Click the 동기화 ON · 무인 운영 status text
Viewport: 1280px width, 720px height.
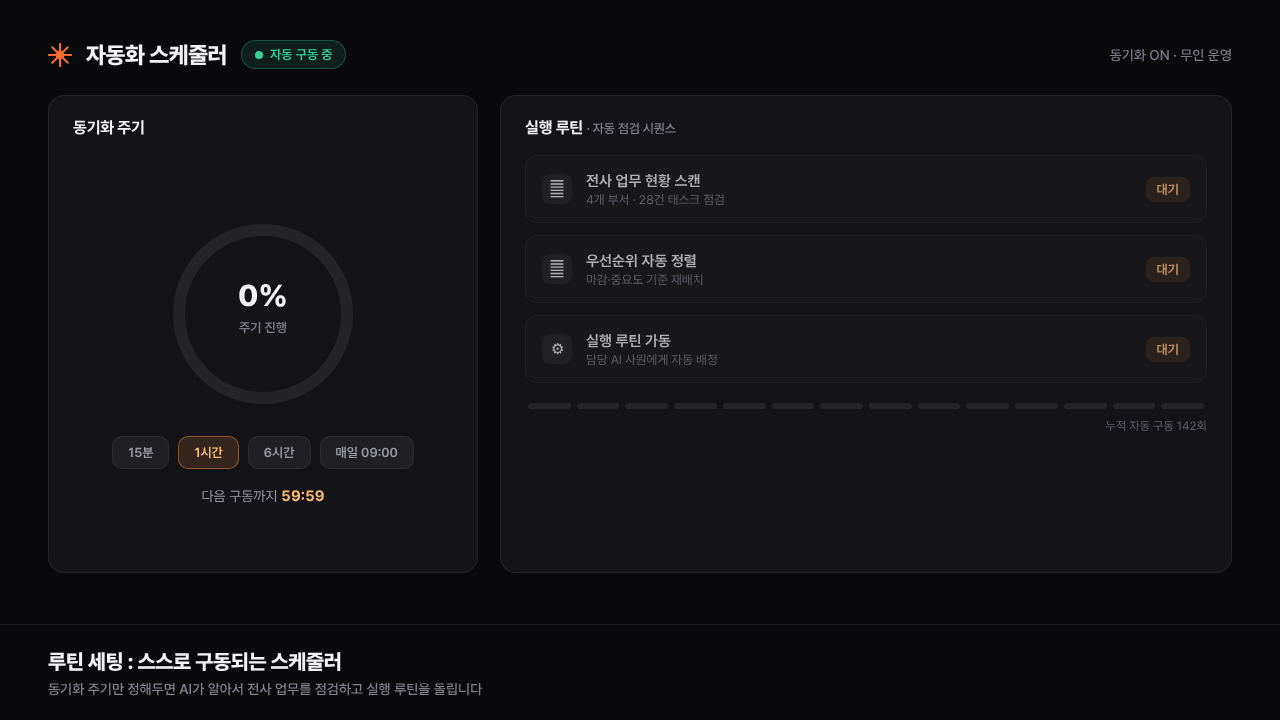coord(1170,55)
